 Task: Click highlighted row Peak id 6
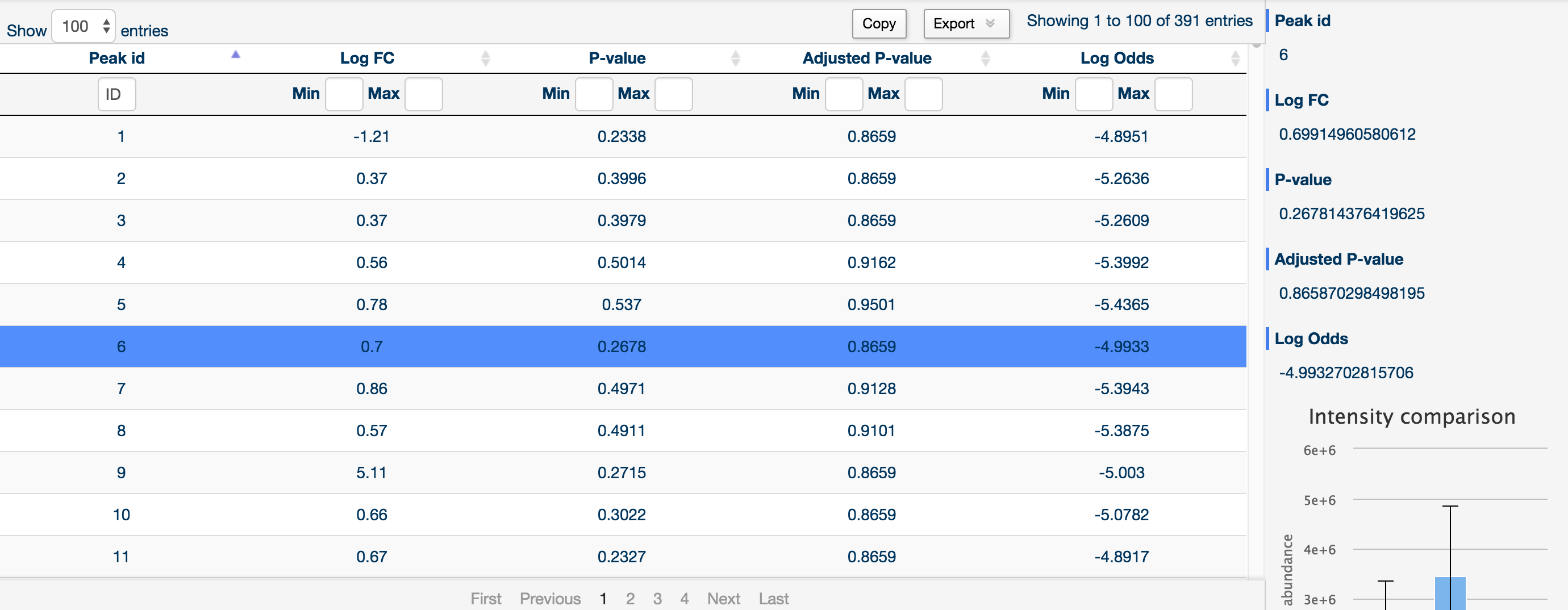[x=623, y=346]
